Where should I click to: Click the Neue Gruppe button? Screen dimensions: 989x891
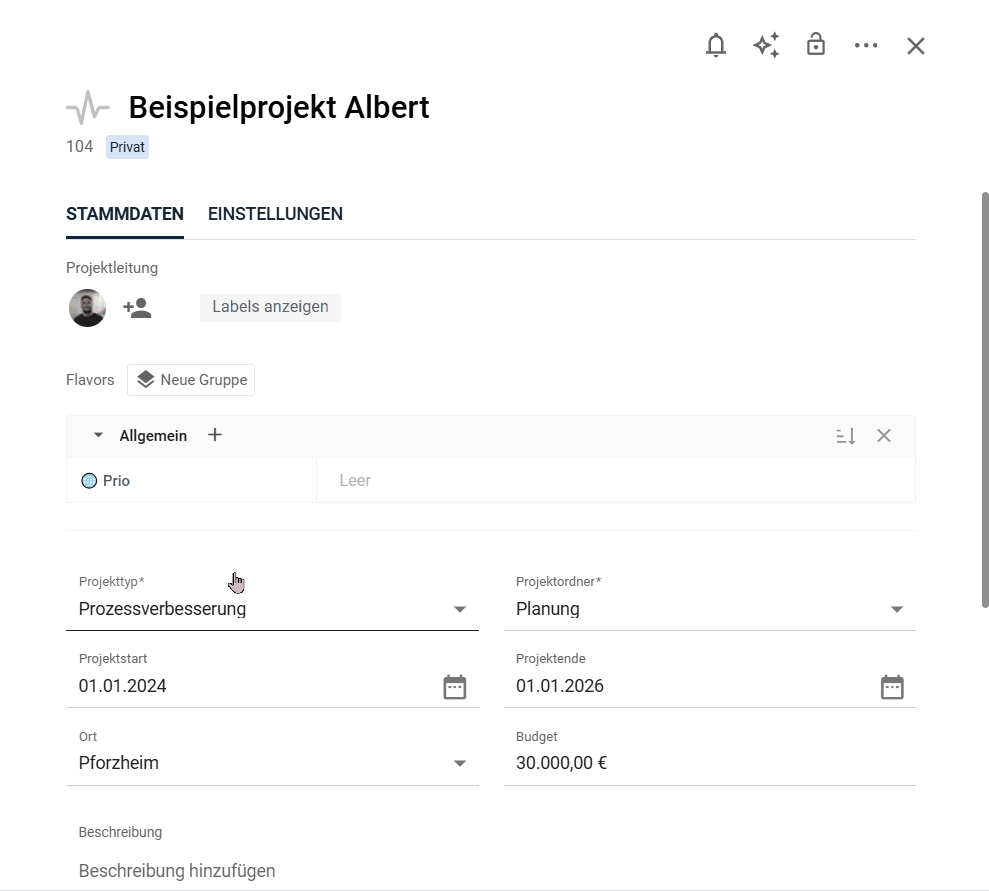tap(191, 380)
